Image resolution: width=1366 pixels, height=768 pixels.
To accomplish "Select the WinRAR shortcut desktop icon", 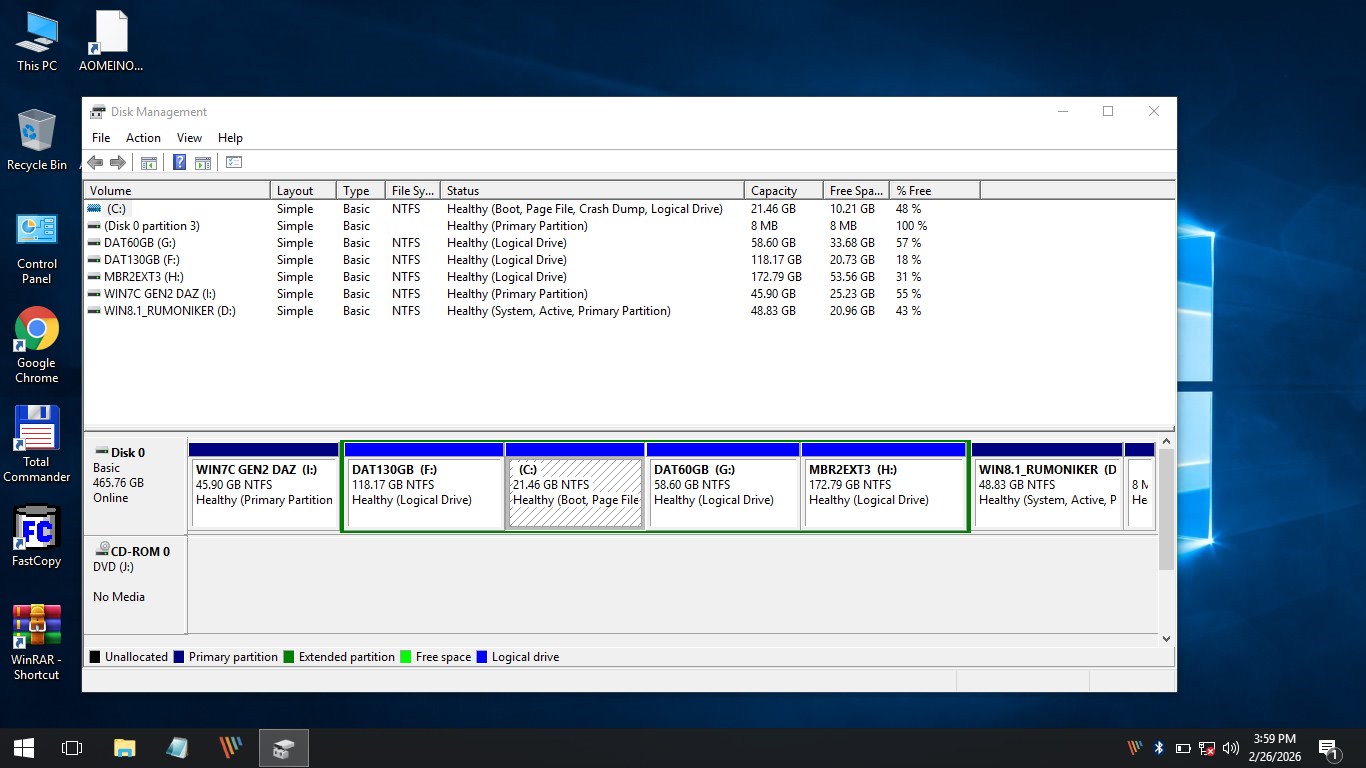I will click(37, 642).
